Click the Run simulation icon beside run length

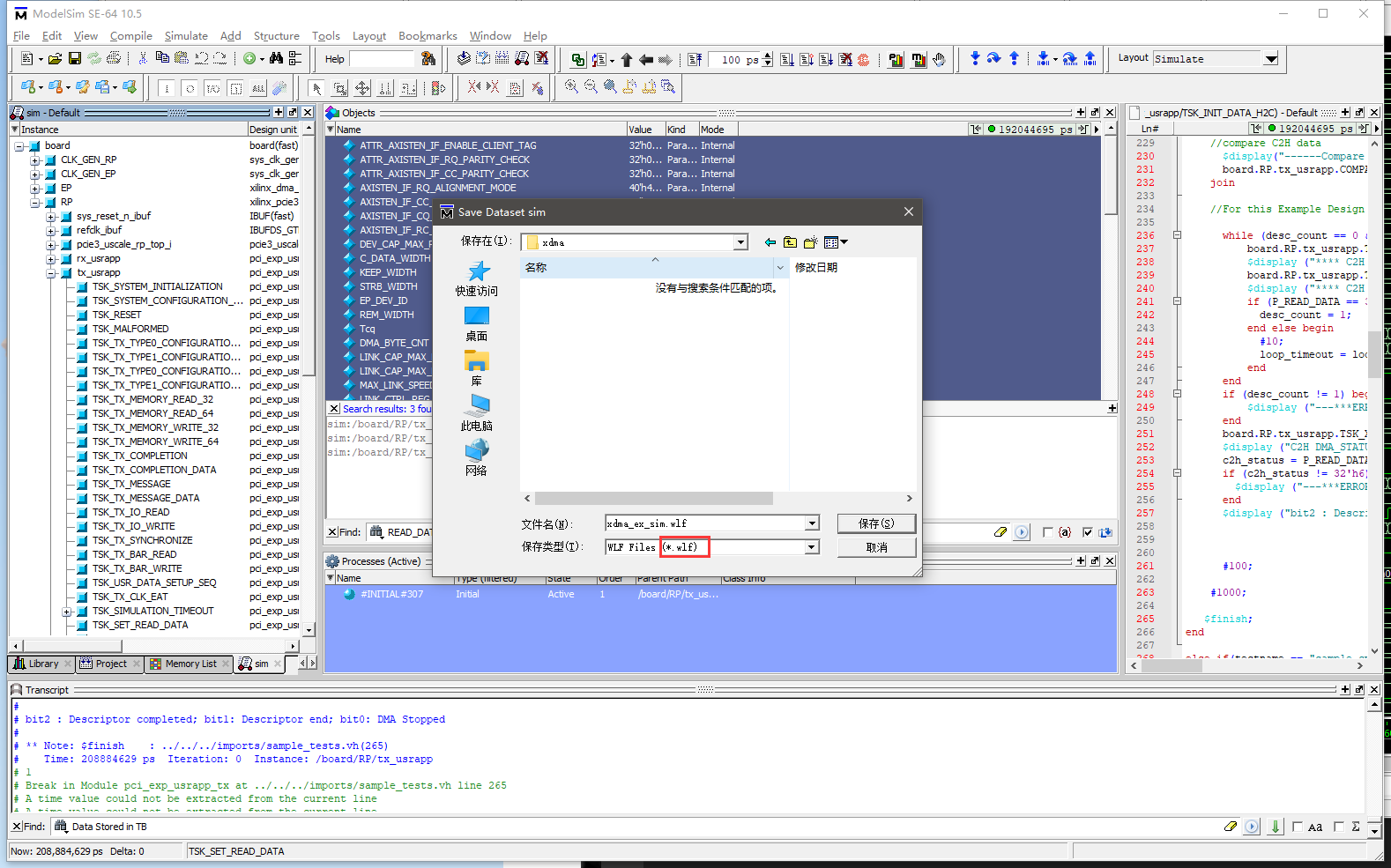pos(787,60)
